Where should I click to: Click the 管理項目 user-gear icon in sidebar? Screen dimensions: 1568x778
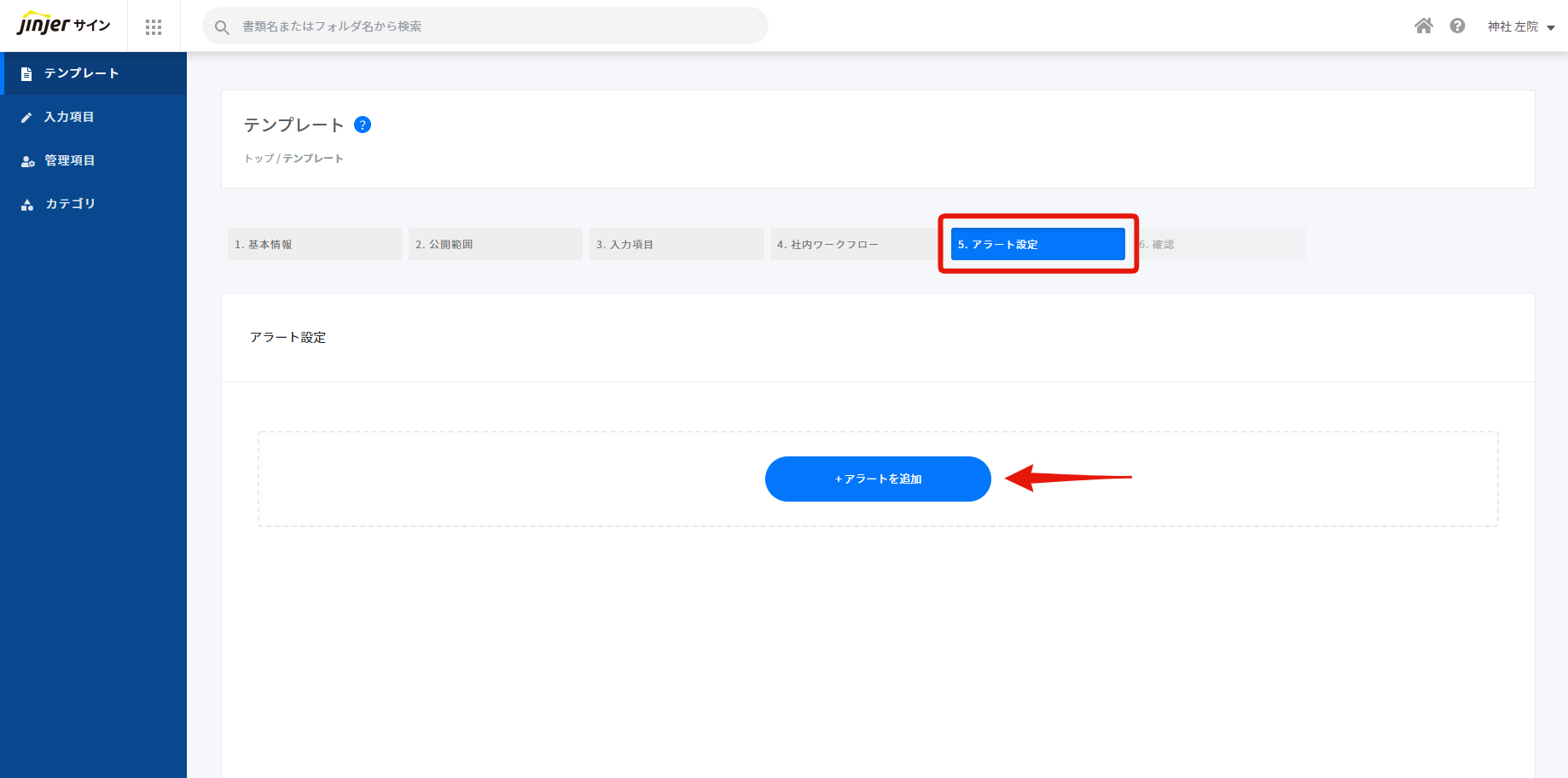tap(27, 161)
